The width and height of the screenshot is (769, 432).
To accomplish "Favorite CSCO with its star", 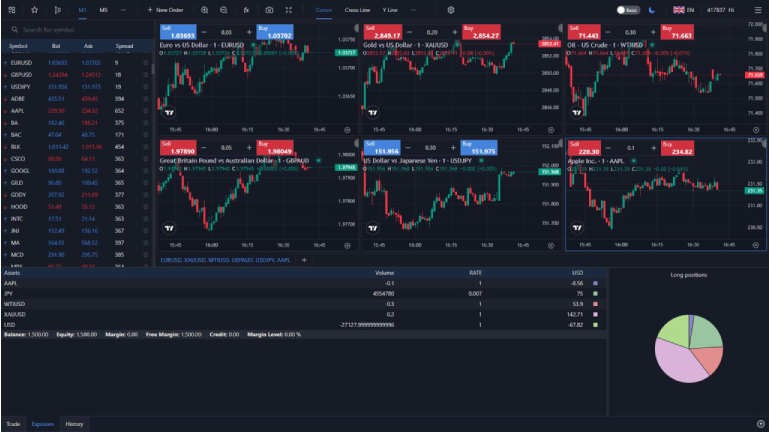I will tap(146, 159).
